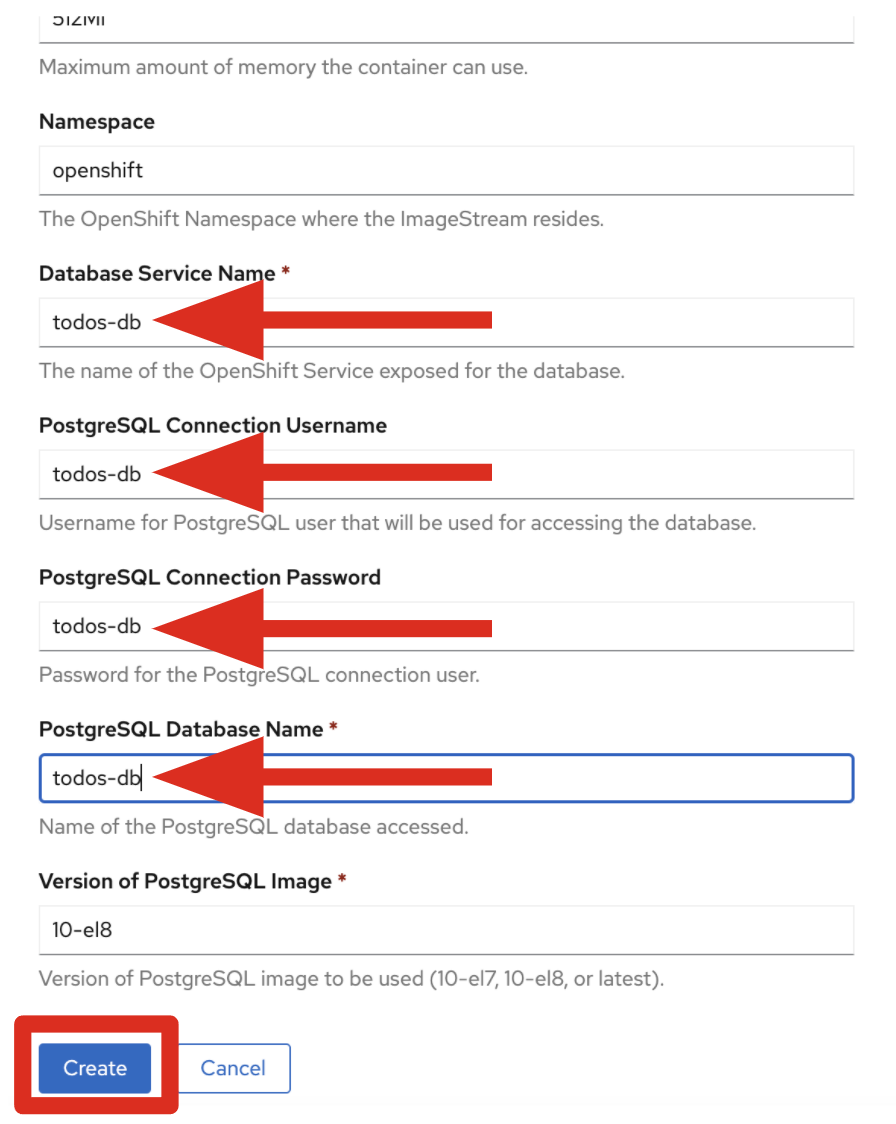Click the Create button
The image size is (896, 1124).
[95, 1068]
